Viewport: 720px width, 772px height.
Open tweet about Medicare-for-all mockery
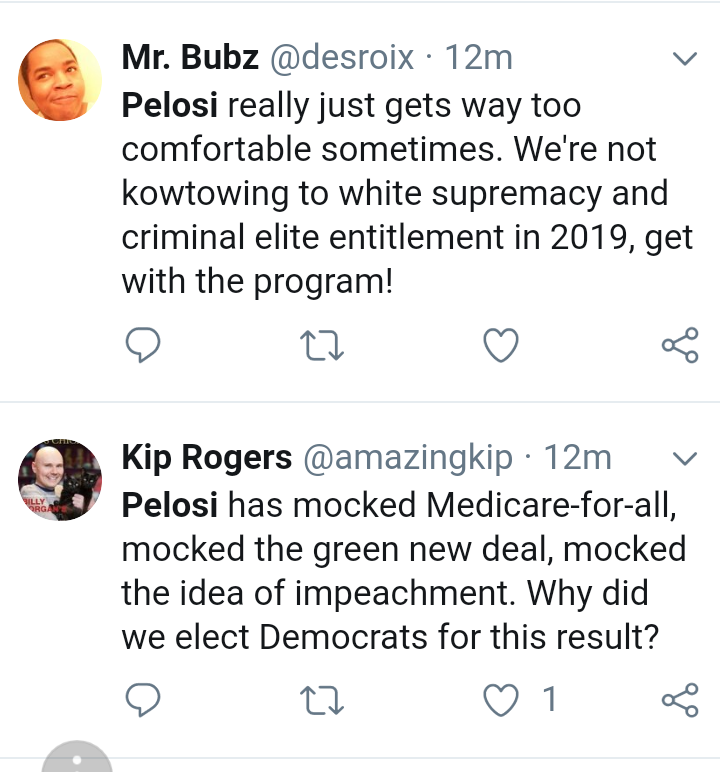click(400, 571)
